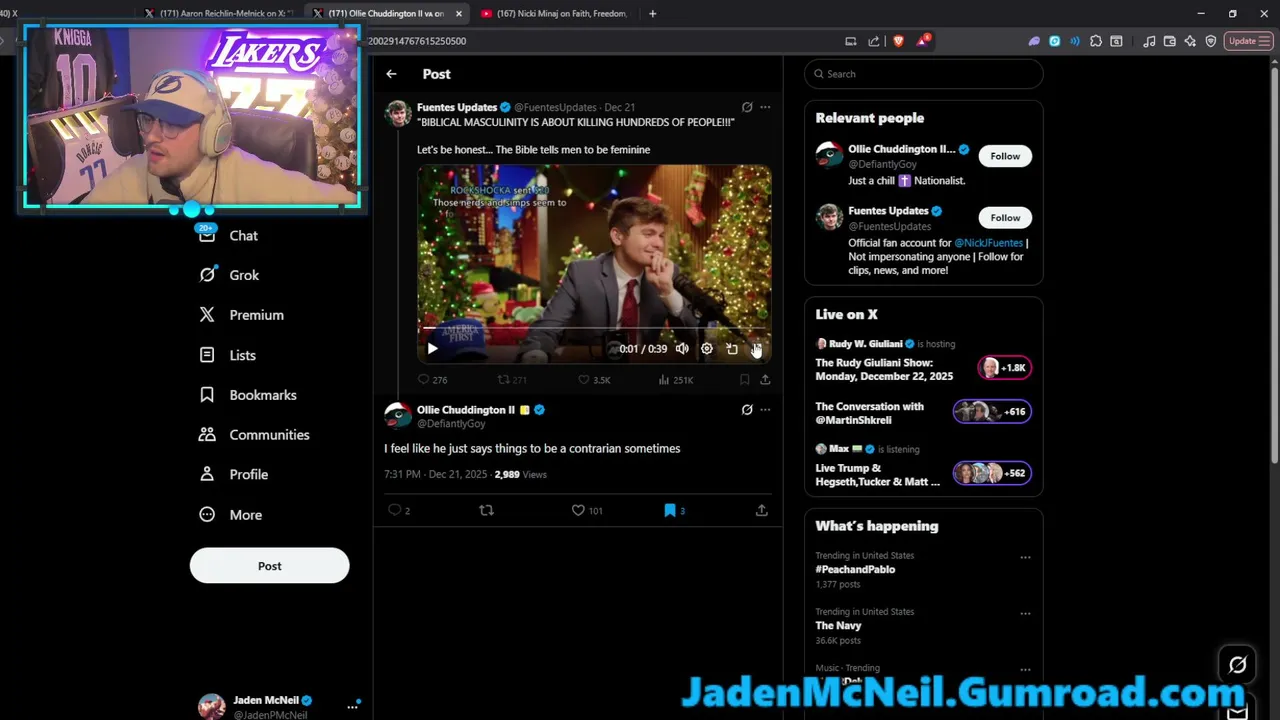Open options for The Navy trend
The height and width of the screenshot is (720, 1280).
click(x=1025, y=613)
